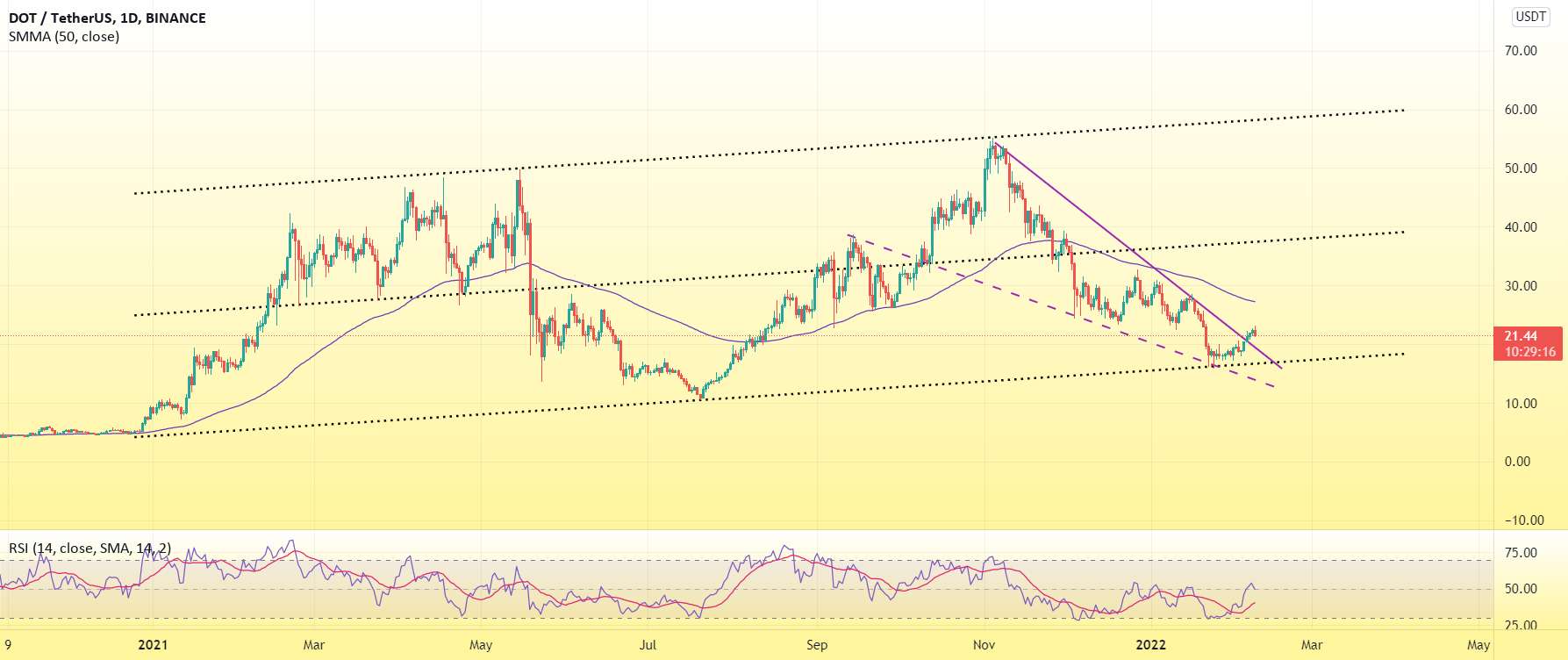Select the lower dotted channel line
Screen dimensions: 1568x660
click(769, 395)
